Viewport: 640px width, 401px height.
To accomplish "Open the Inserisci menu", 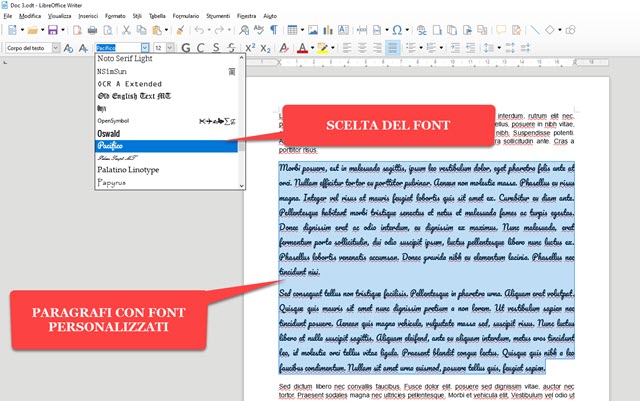I will [x=88, y=16].
